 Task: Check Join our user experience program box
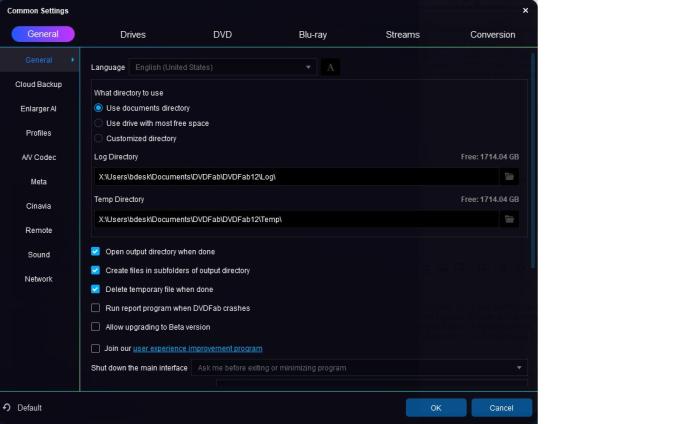[96, 348]
